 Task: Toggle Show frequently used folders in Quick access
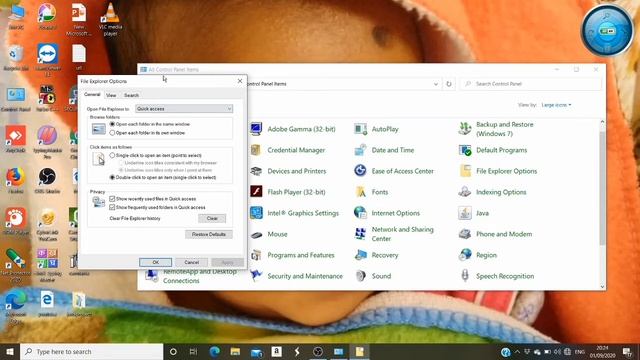click(112, 207)
